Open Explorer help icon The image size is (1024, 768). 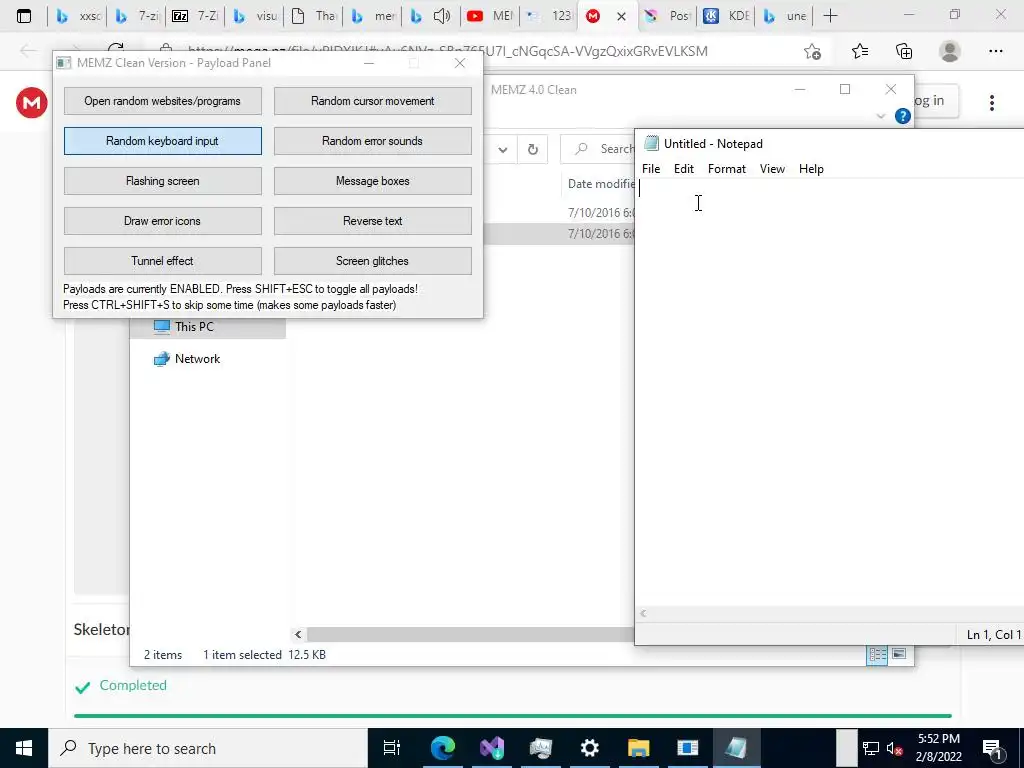(x=903, y=116)
